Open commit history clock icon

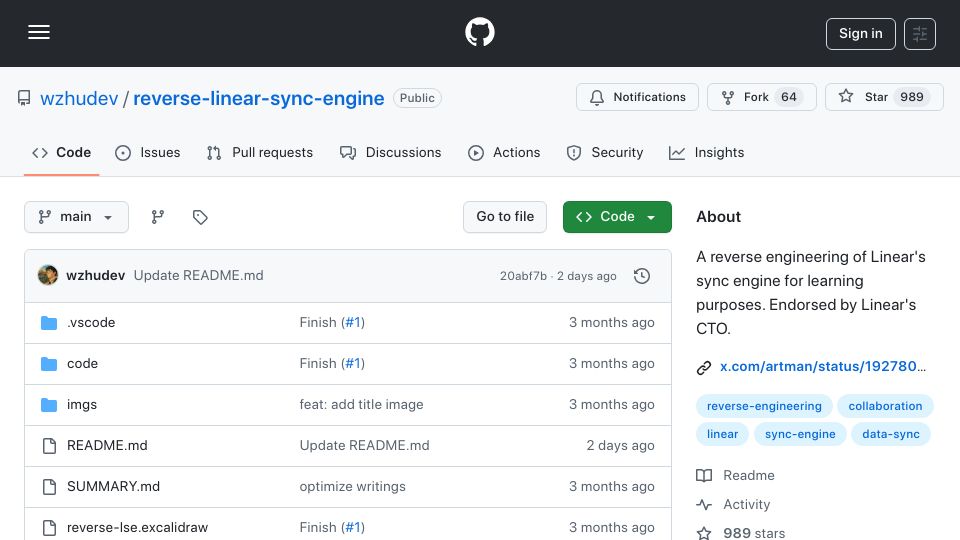pos(642,276)
